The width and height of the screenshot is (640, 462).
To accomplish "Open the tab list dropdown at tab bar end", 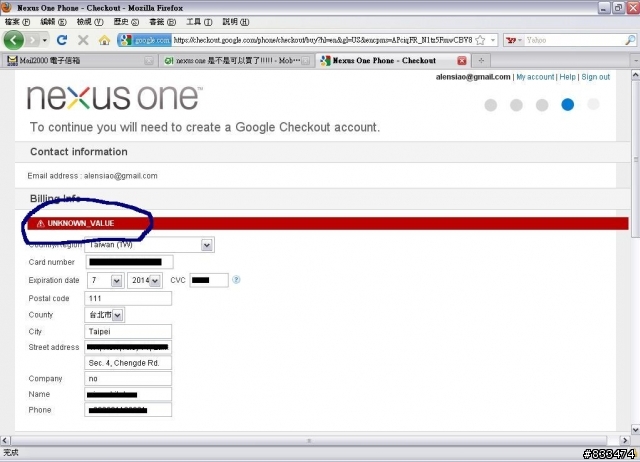I will click(636, 61).
